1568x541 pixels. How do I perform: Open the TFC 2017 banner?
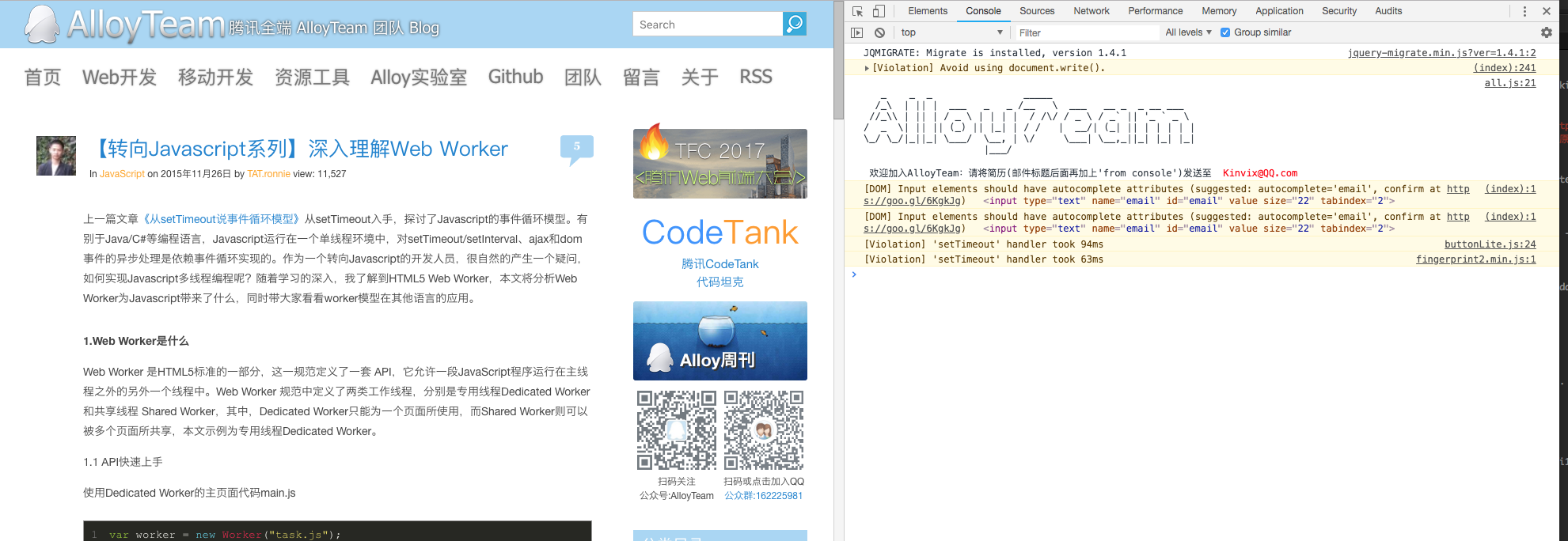[720, 164]
